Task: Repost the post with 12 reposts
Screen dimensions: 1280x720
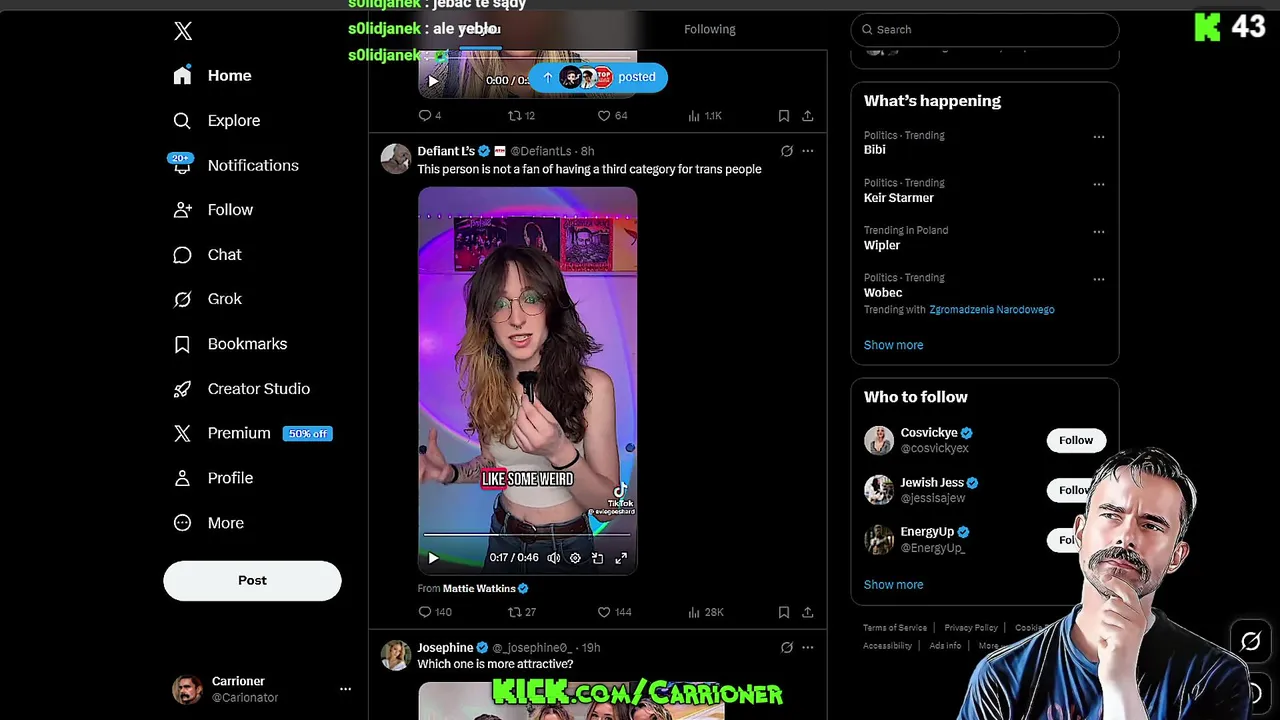Action: (521, 116)
